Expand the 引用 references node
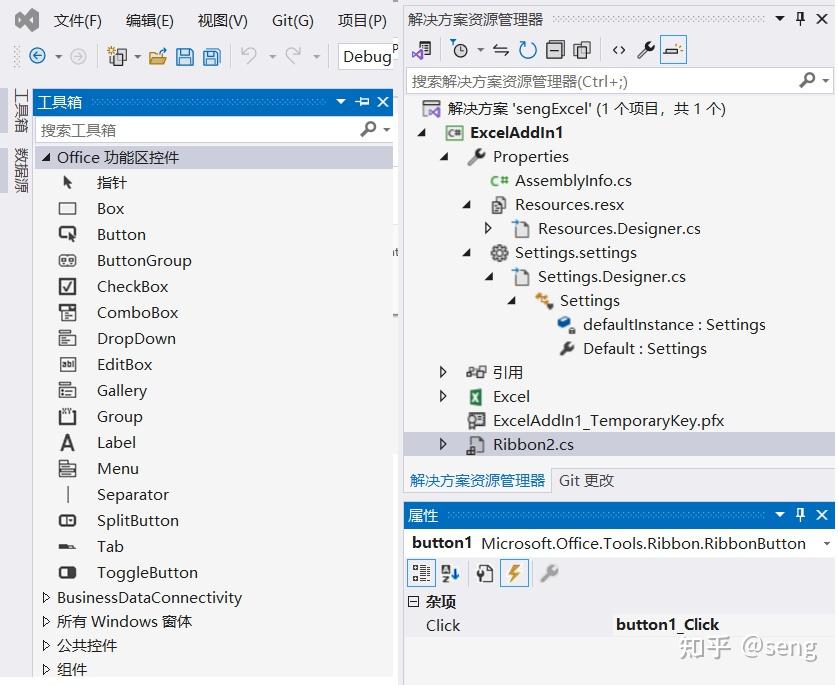The height and width of the screenshot is (685, 838). 443,372
